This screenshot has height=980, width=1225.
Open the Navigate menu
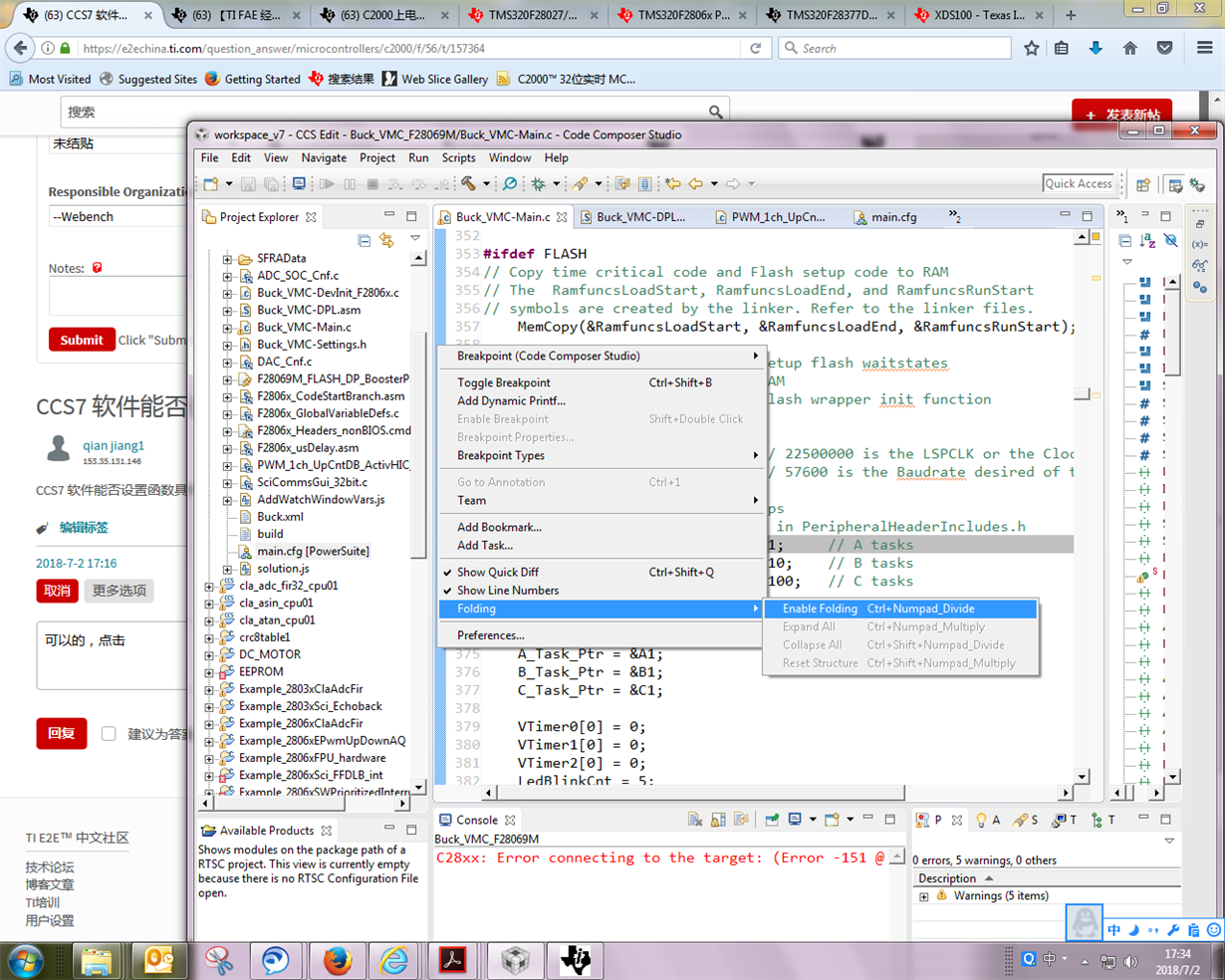tap(324, 157)
